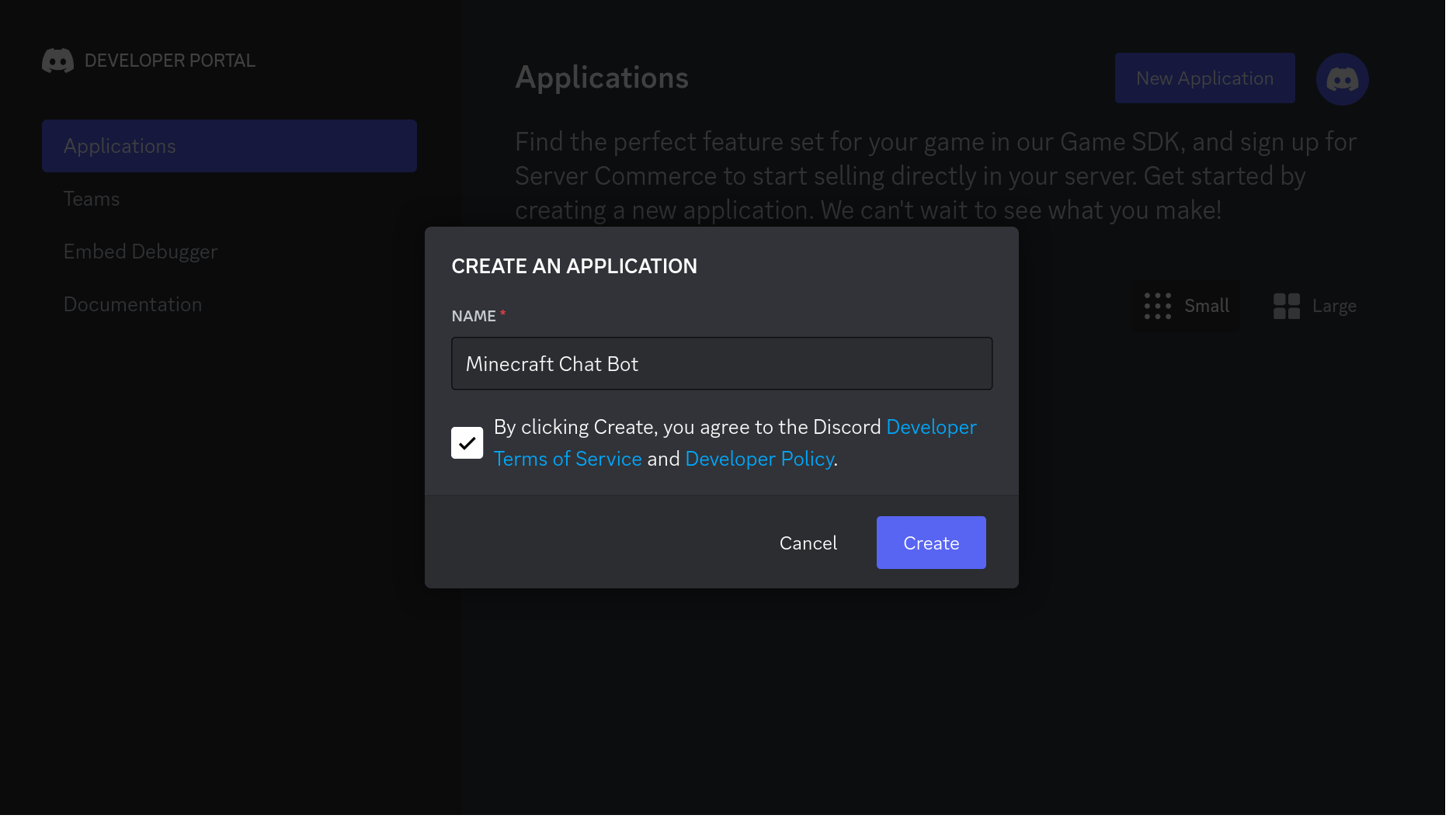Toggle the Small view option
Viewport: 1456px width, 822px height.
point(1187,306)
